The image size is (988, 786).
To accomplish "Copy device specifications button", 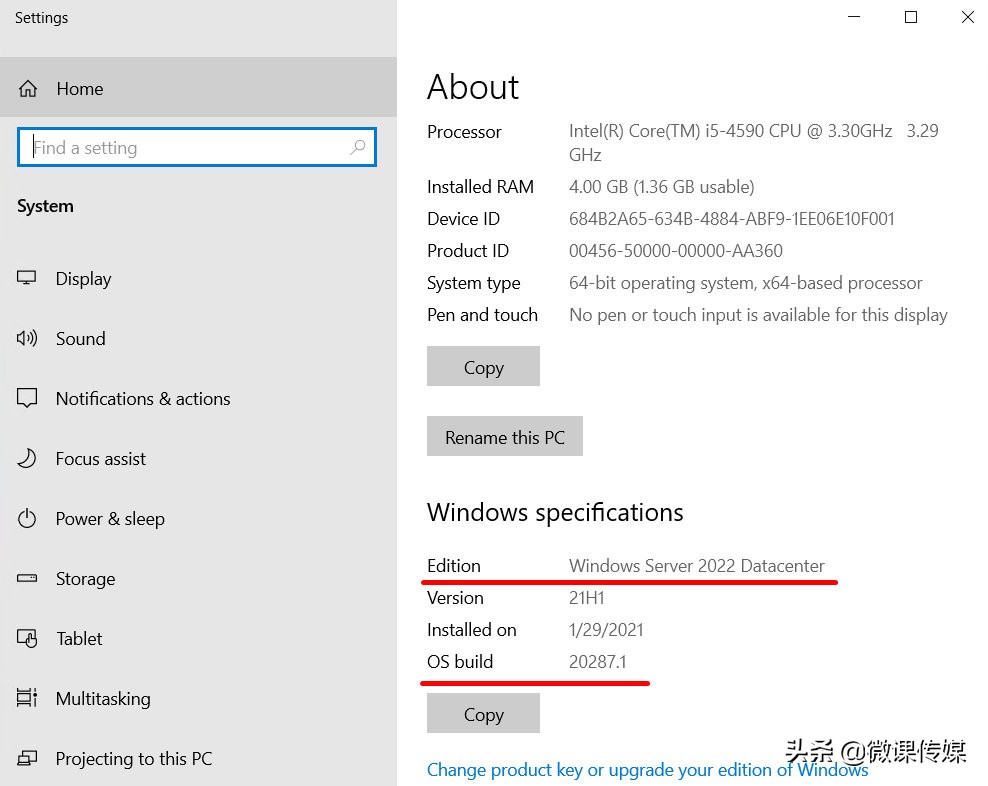I will pyautogui.click(x=483, y=366).
